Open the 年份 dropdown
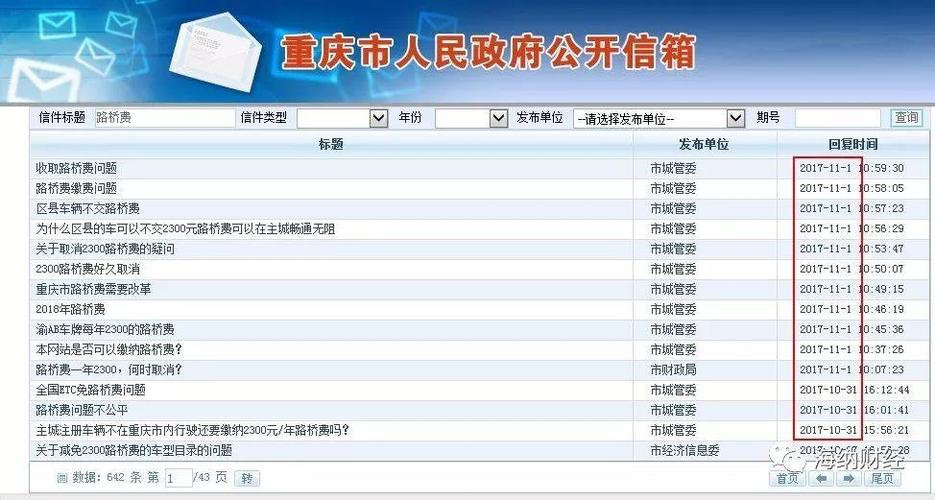935x500 pixels. (x=471, y=118)
